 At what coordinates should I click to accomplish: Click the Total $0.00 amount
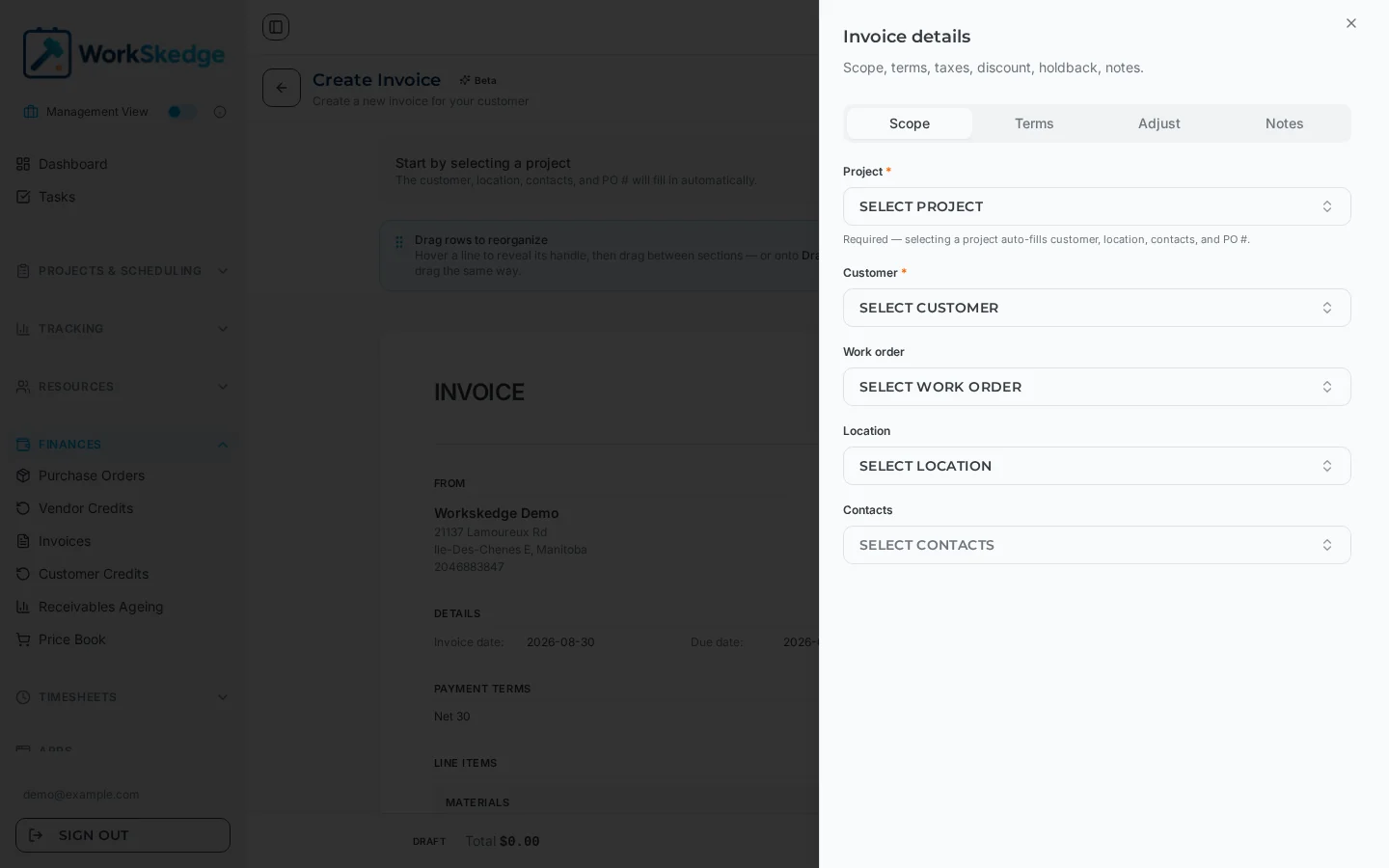[503, 841]
